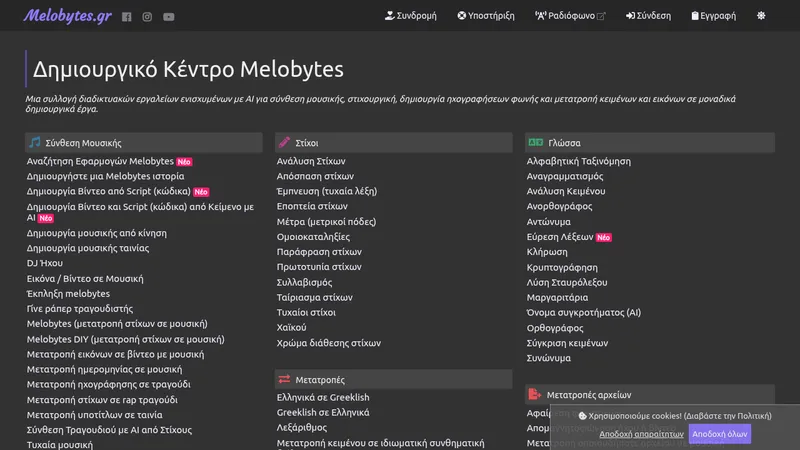The image size is (800, 450).
Task: Select the Σύνθεση Μουσικής section header
Action: tap(144, 143)
